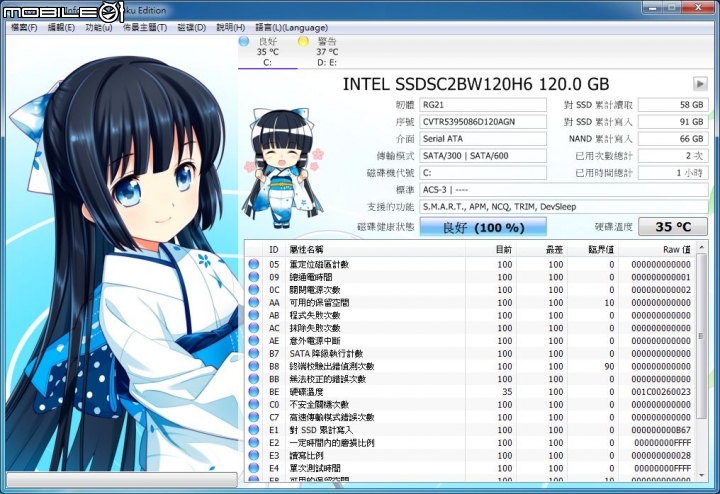
Task: Click the SSD total reads value 58 GB
Action: point(673,105)
